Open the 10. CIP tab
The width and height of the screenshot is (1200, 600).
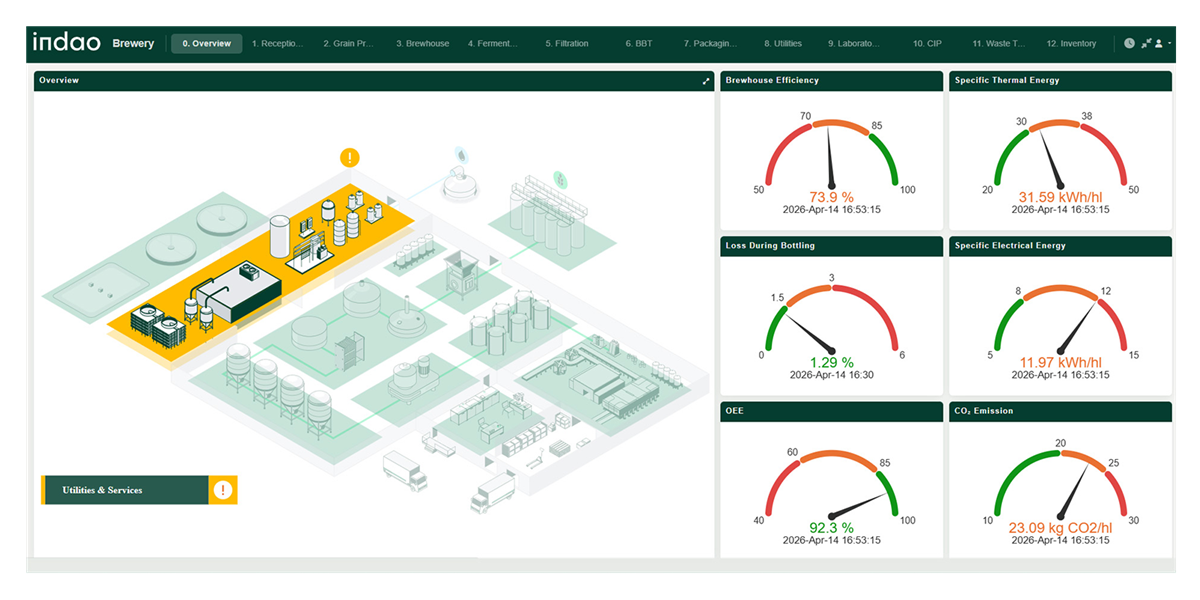(927, 44)
